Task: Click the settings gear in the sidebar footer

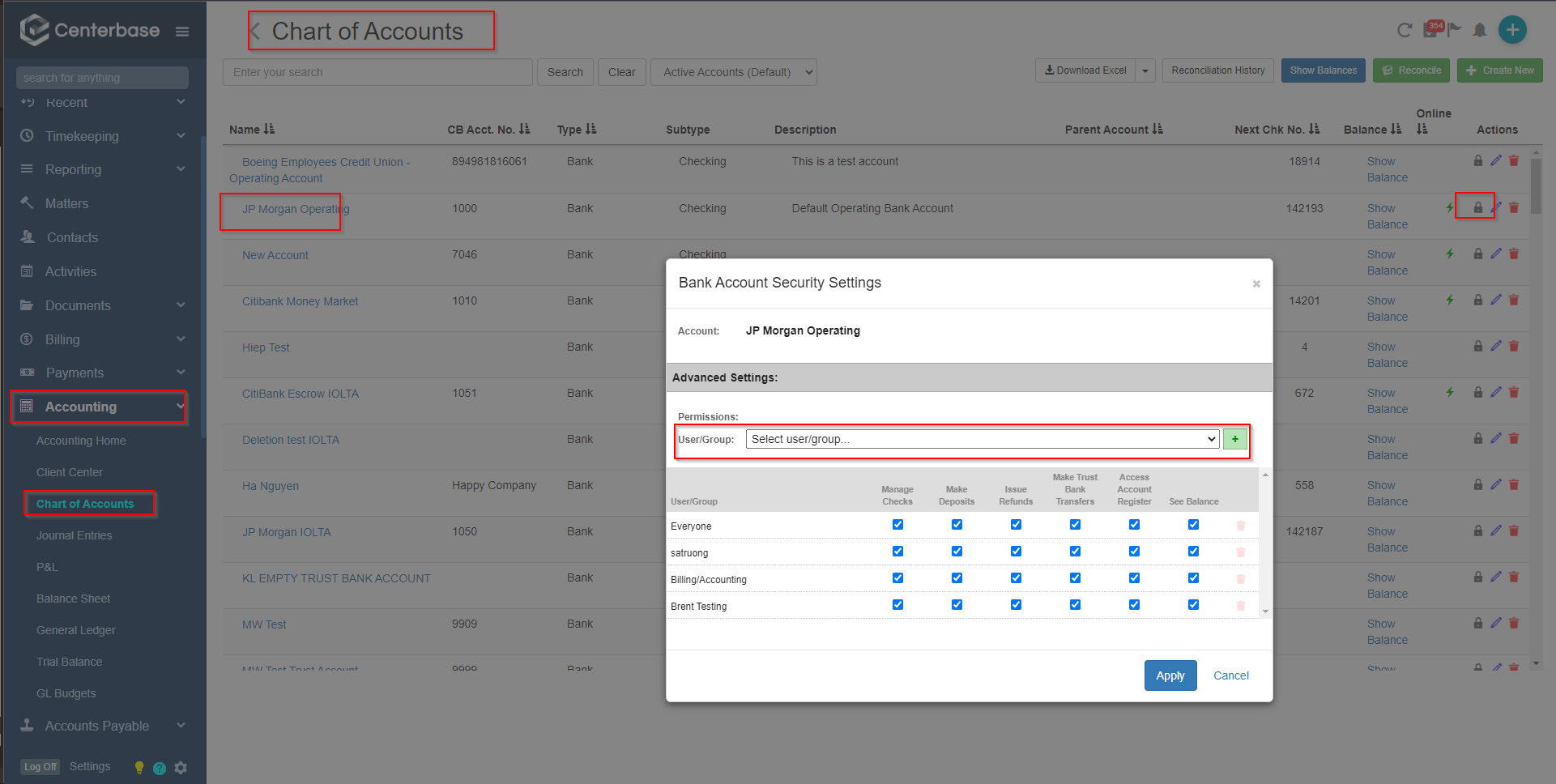Action: pyautogui.click(x=181, y=768)
